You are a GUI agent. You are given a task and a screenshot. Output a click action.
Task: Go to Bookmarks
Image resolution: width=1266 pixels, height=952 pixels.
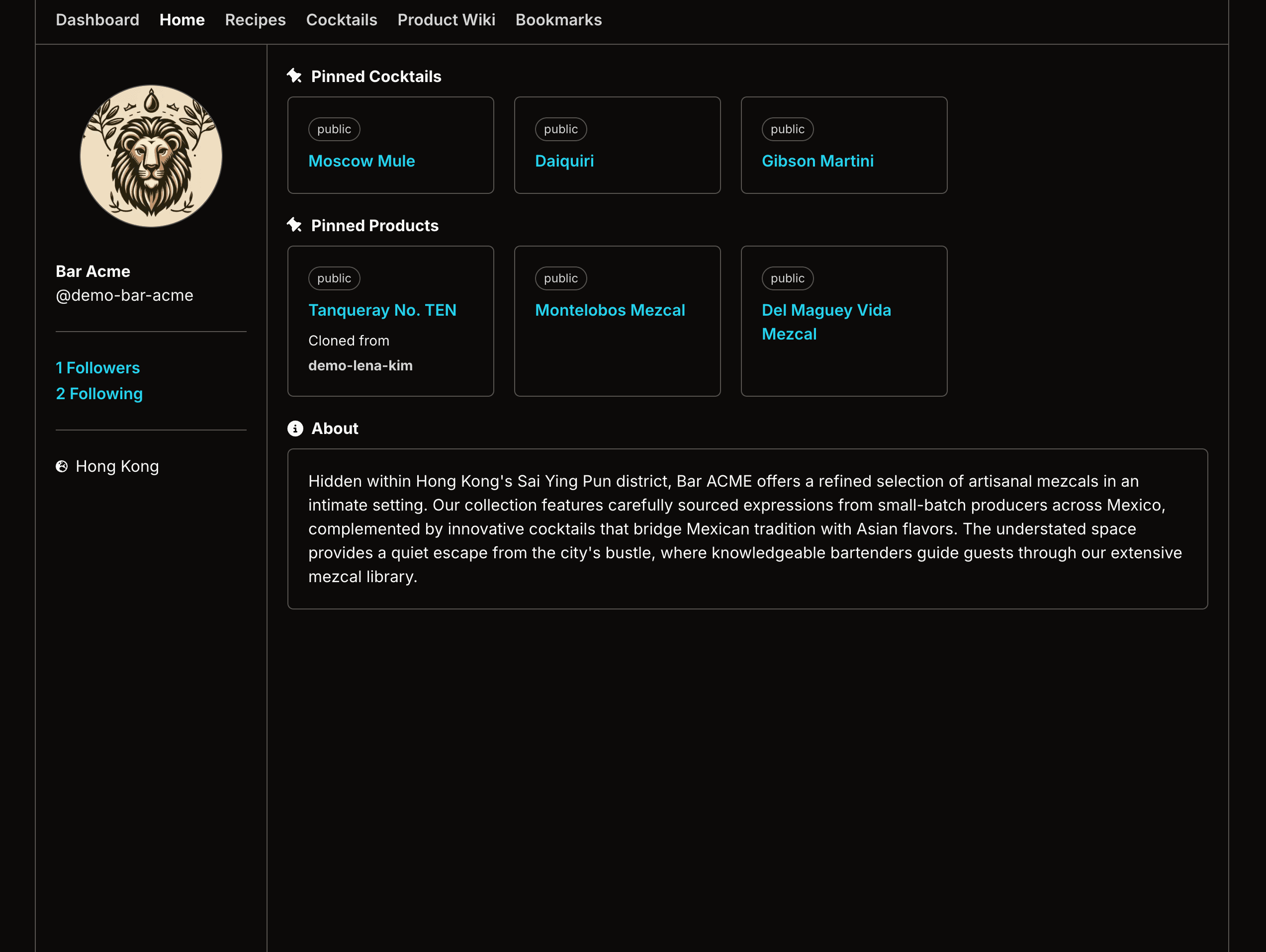click(x=558, y=20)
